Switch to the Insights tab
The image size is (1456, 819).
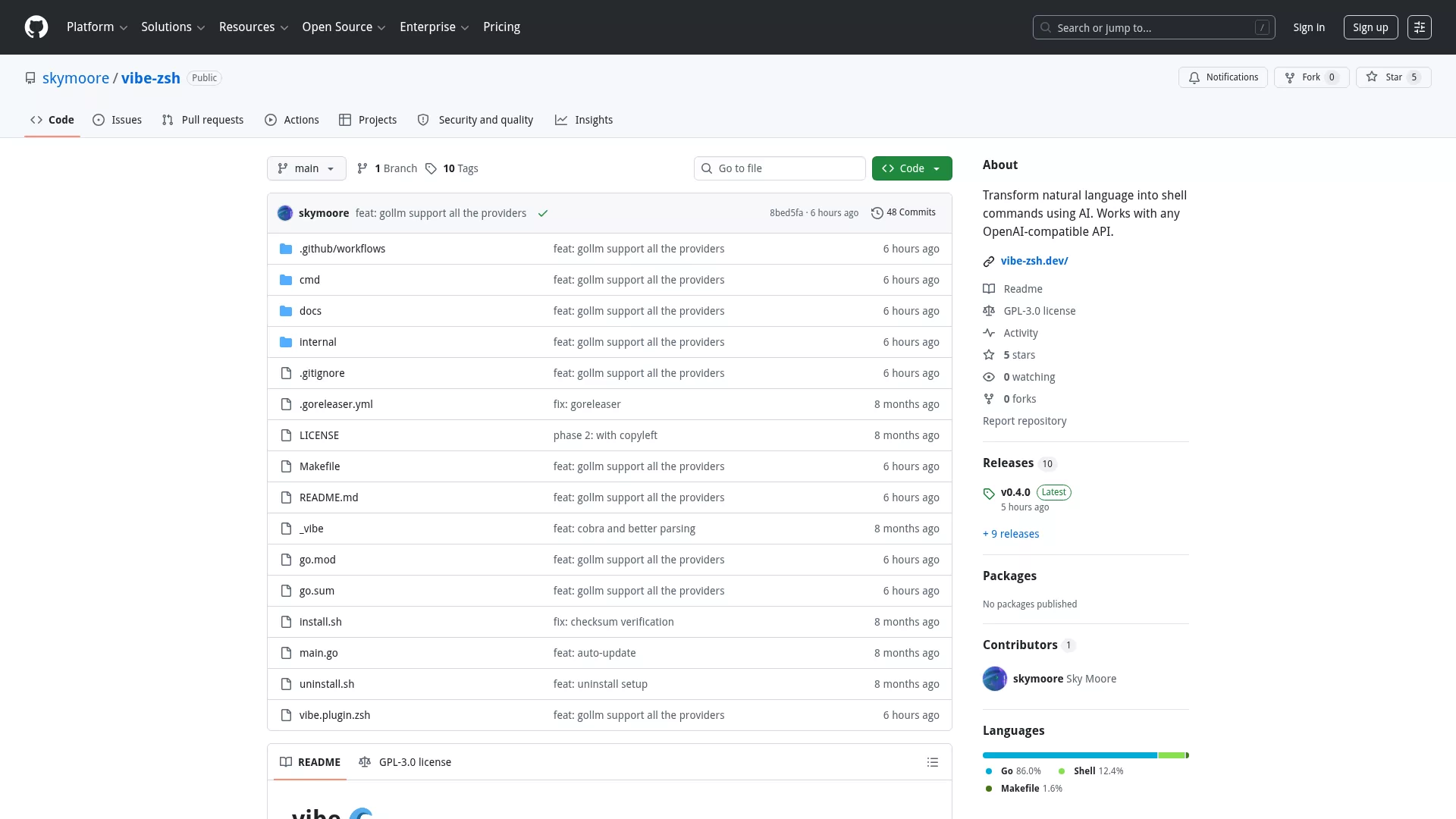pyautogui.click(x=584, y=120)
